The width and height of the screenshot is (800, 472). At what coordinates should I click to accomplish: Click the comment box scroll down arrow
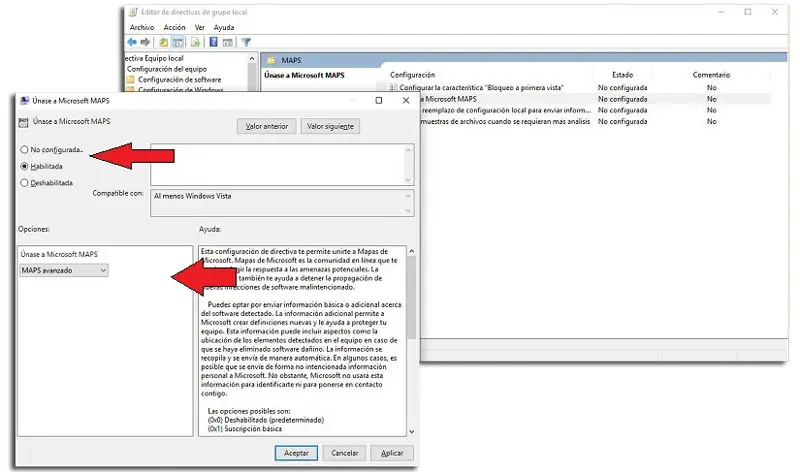coord(408,180)
